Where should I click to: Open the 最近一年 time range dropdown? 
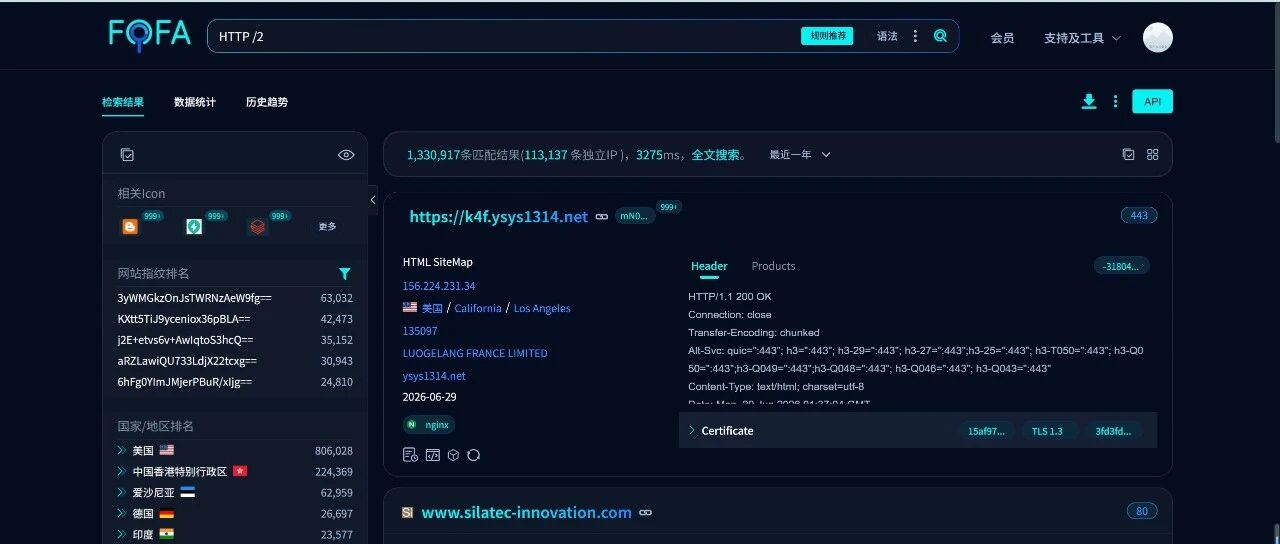(800, 155)
